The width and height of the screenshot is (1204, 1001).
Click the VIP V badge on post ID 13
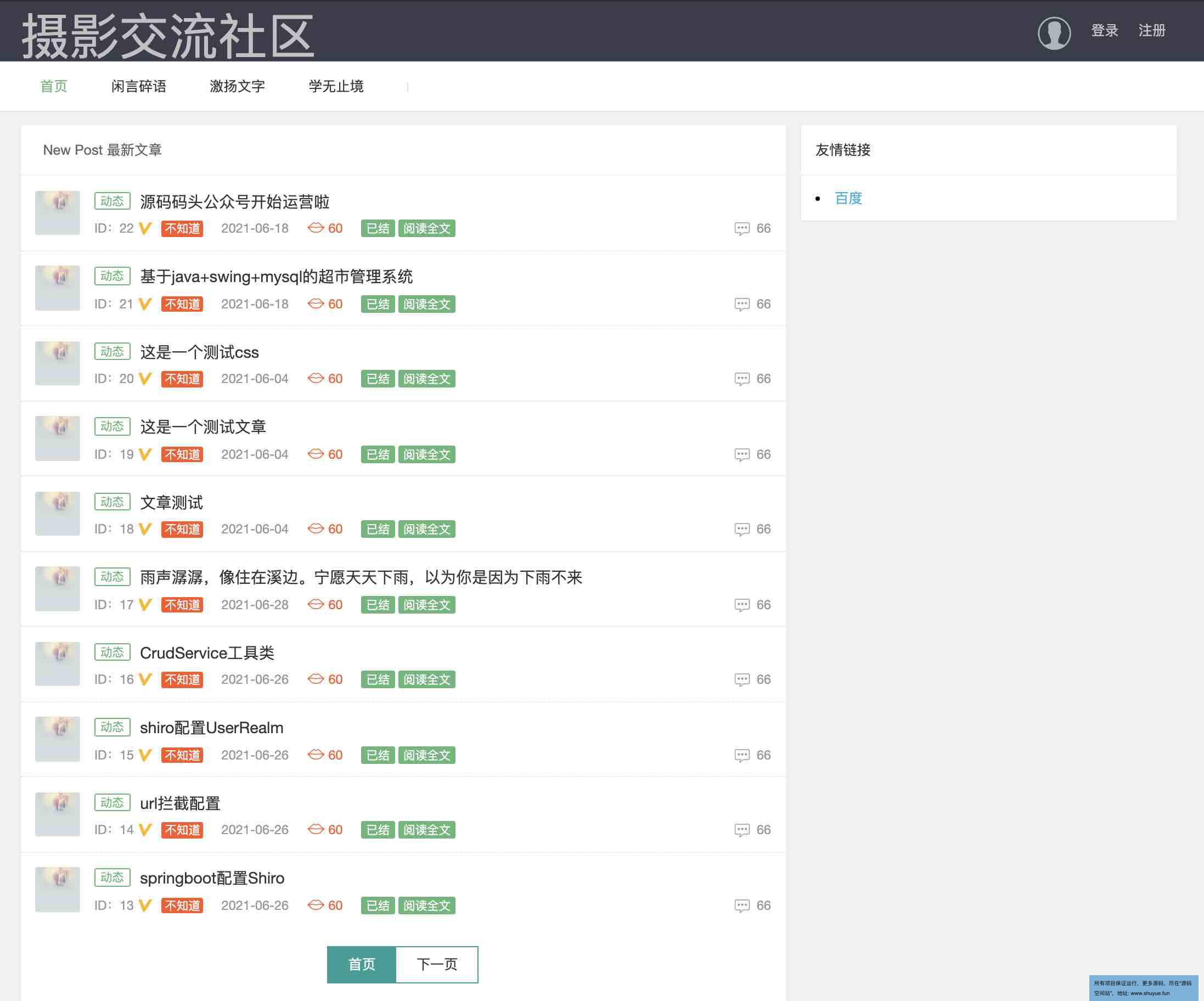(x=145, y=904)
